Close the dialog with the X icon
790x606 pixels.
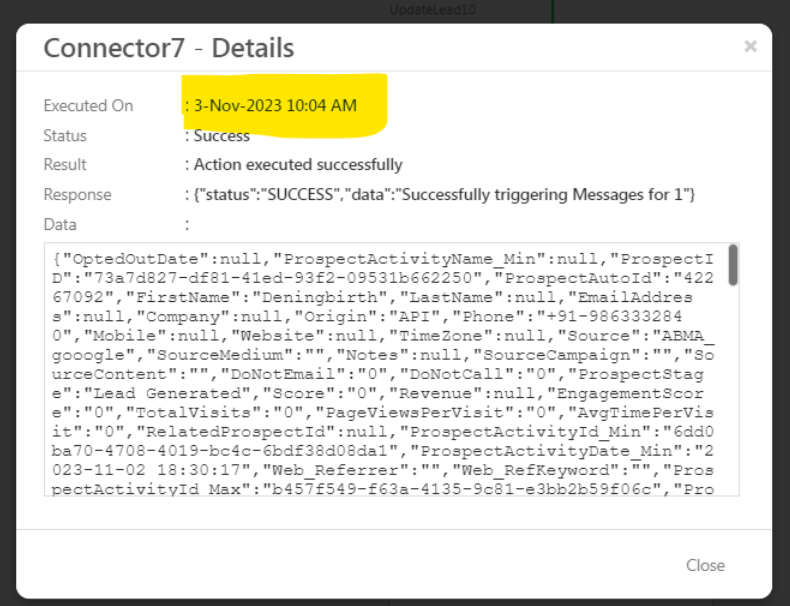750,46
